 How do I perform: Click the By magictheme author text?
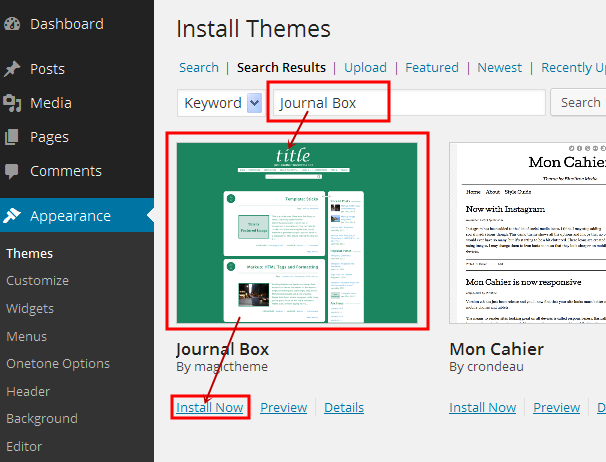click(x=222, y=367)
